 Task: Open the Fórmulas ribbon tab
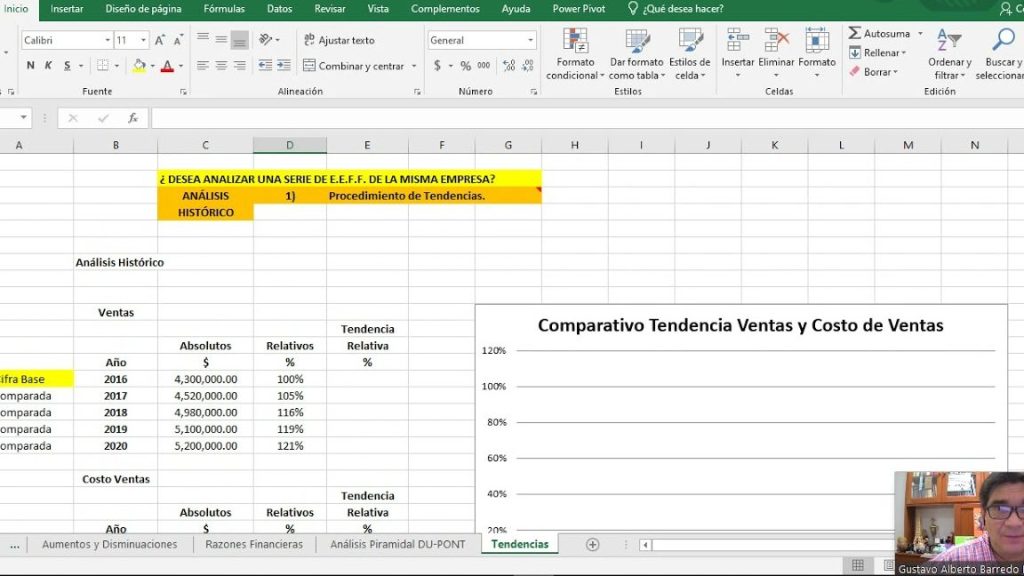point(224,9)
